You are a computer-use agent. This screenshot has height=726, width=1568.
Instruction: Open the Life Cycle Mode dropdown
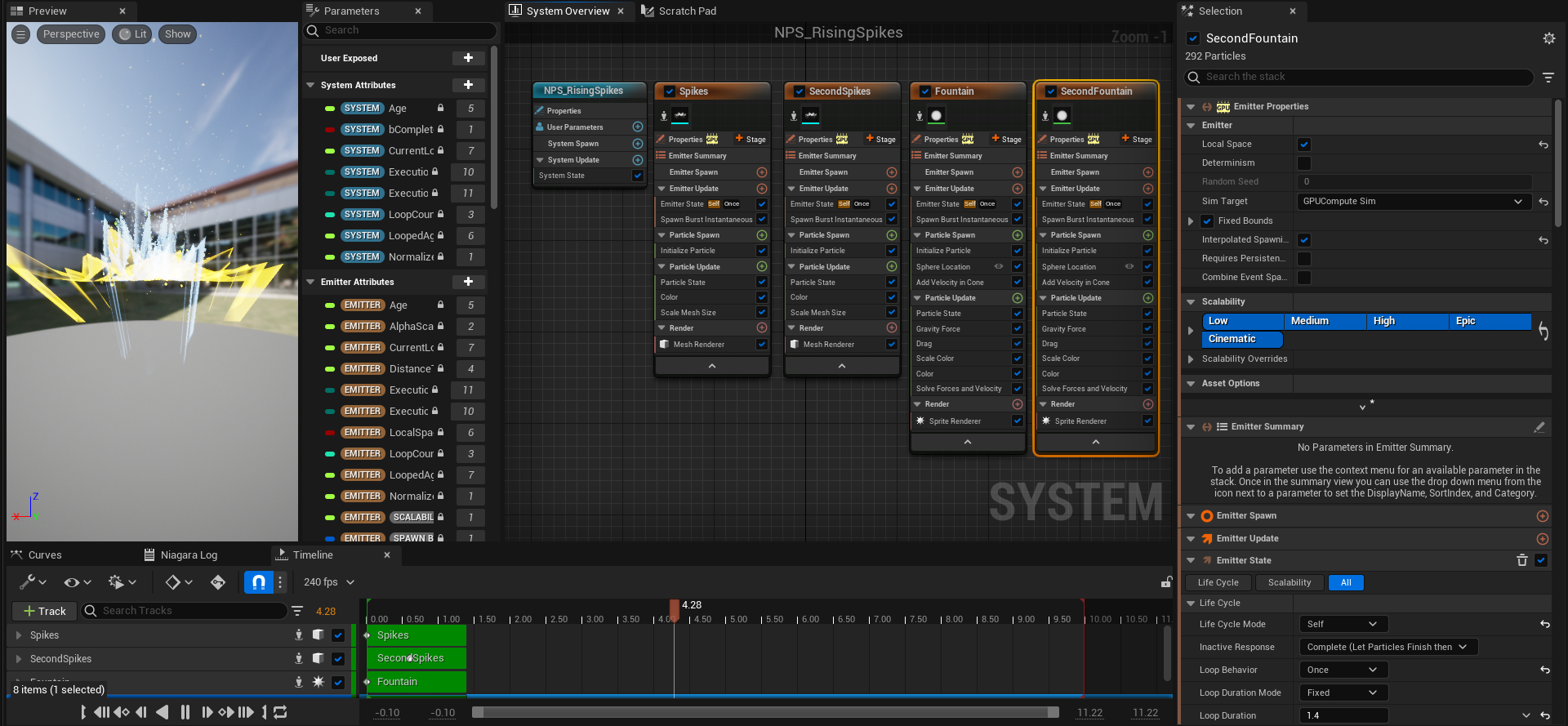coord(1343,624)
